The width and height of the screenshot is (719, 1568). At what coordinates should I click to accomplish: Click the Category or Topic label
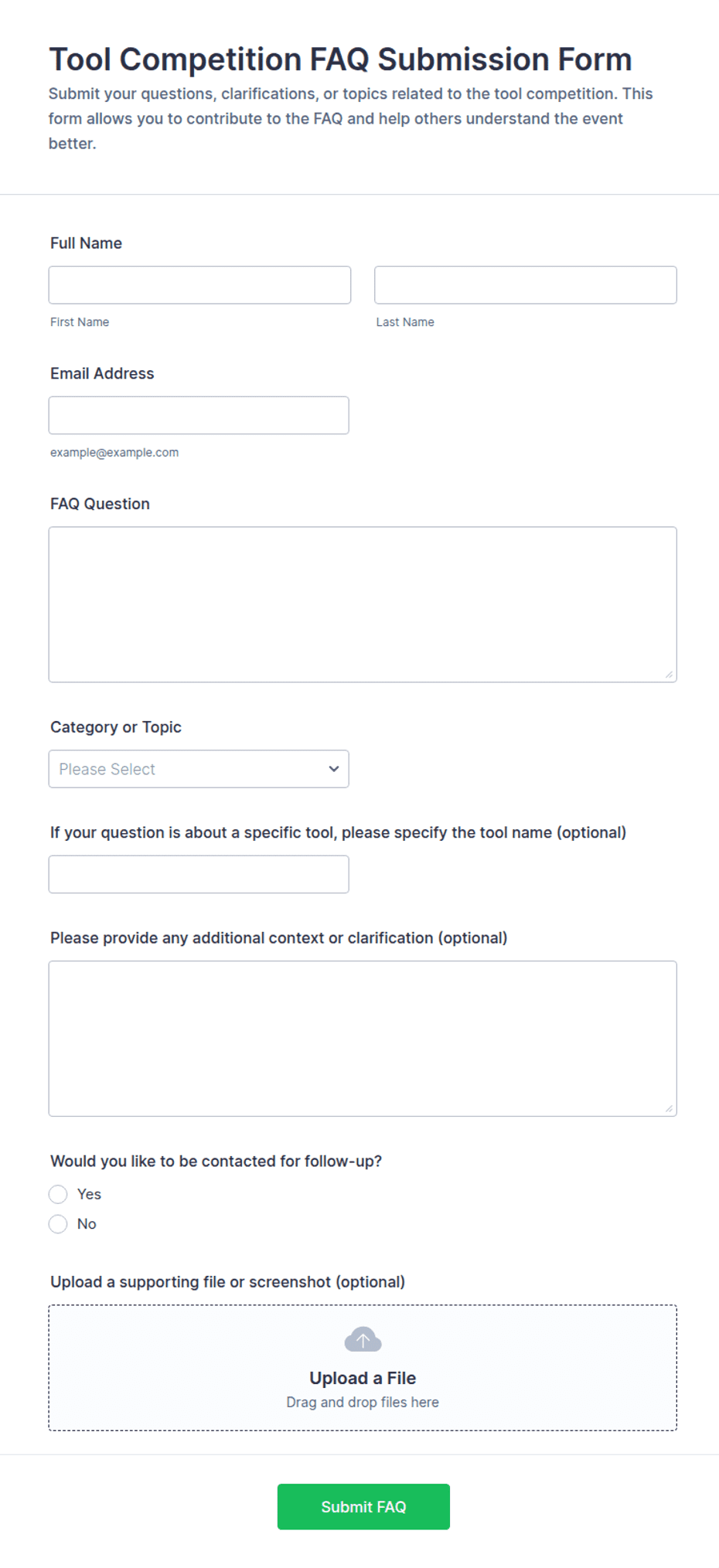click(116, 727)
